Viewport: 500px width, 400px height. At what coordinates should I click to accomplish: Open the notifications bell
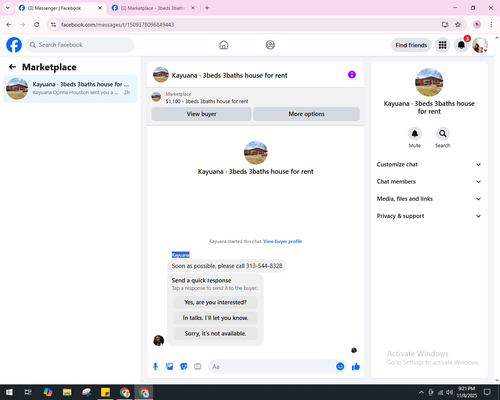461,45
